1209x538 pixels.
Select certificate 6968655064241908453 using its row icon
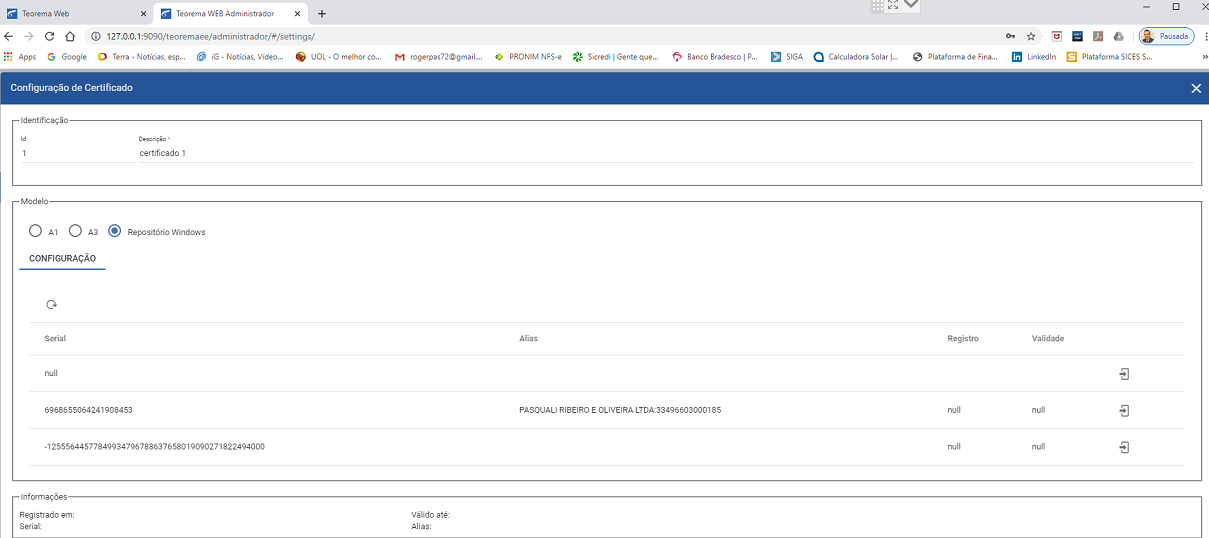click(1124, 410)
